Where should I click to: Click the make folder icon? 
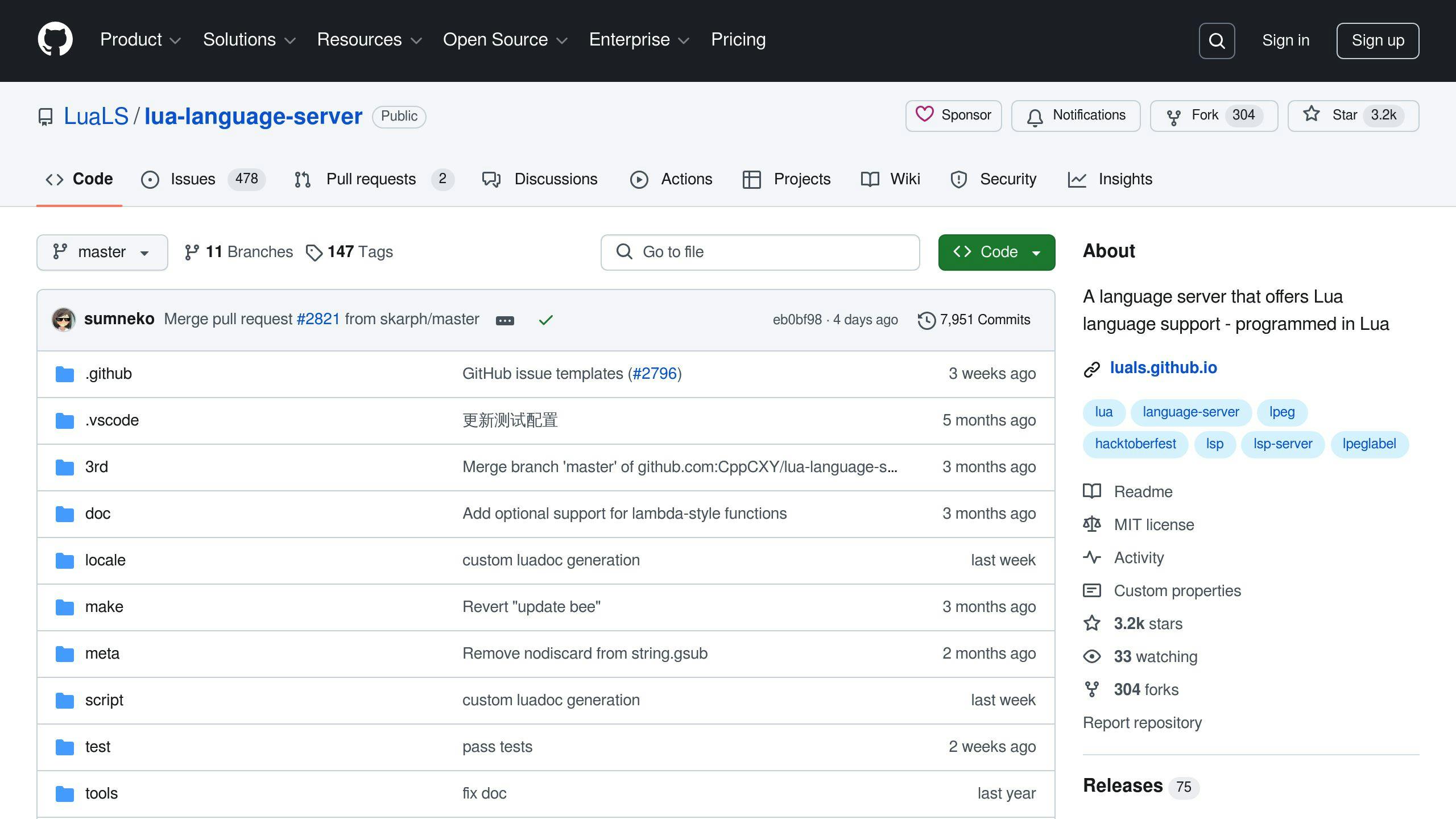click(x=65, y=607)
